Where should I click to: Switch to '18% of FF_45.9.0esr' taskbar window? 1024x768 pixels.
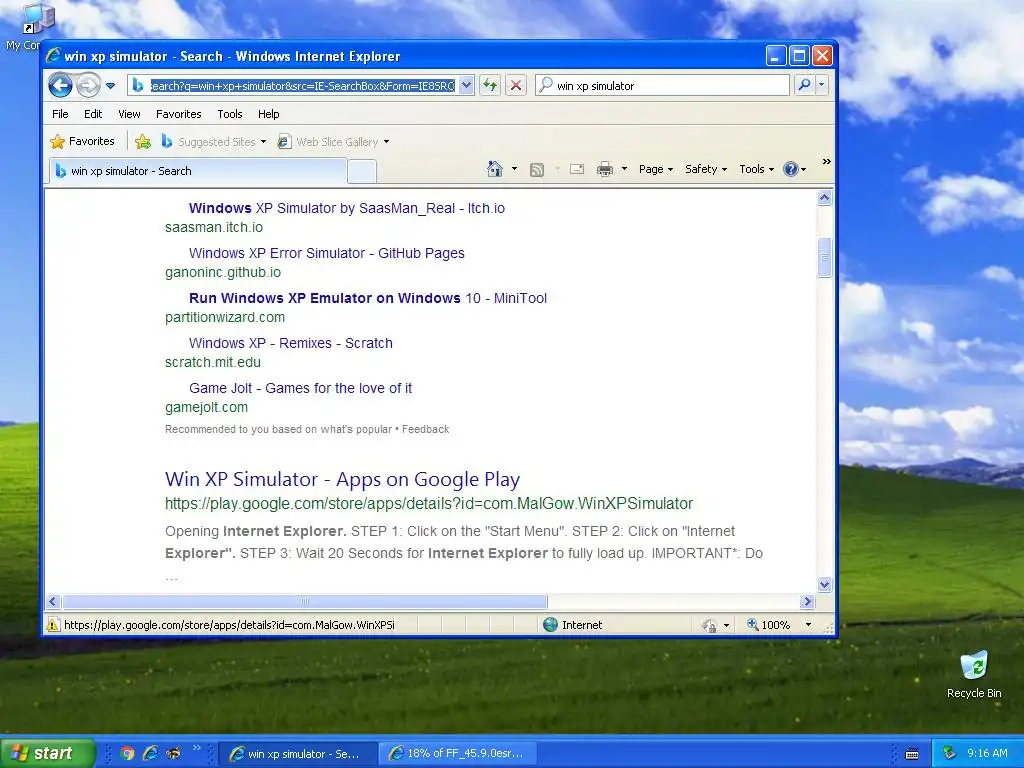coord(459,753)
